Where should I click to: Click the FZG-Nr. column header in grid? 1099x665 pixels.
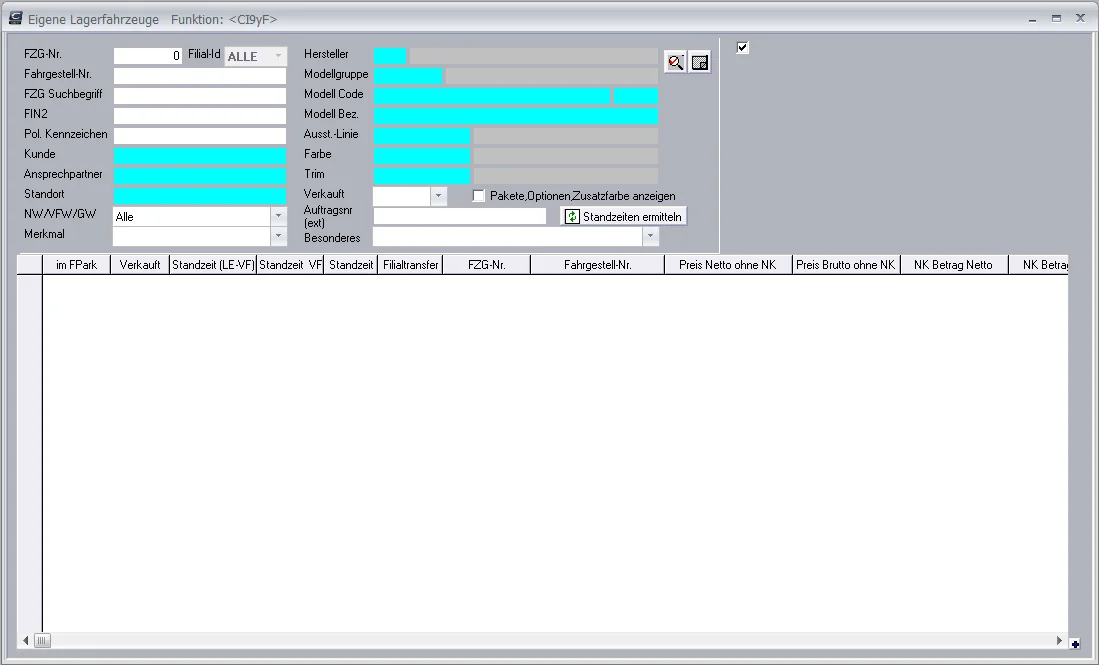point(486,265)
